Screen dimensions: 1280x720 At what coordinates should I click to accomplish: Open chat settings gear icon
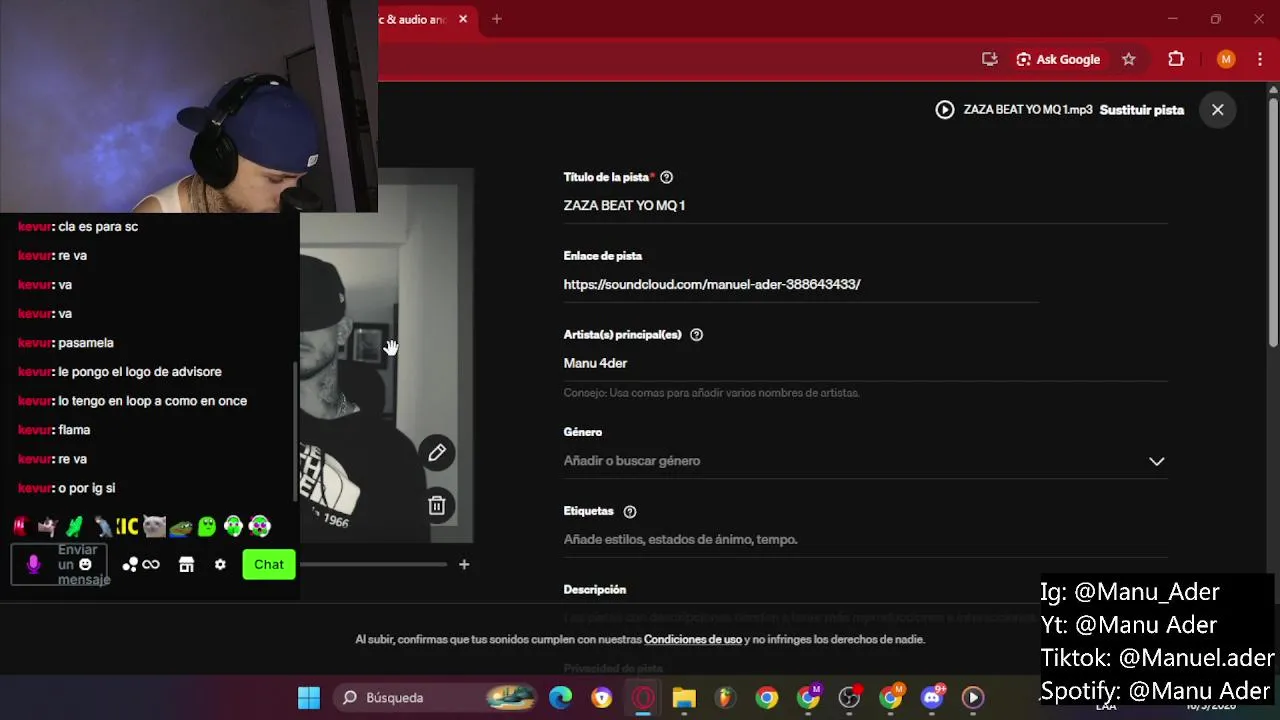[x=220, y=565]
